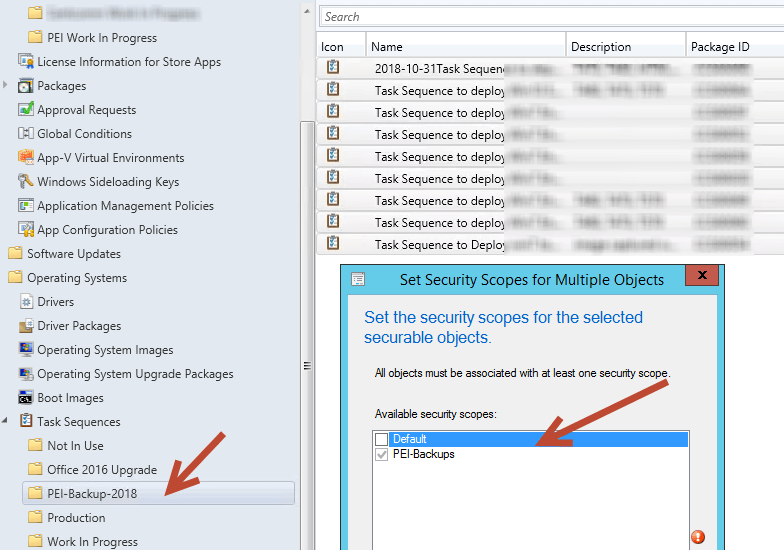Image resolution: width=784 pixels, height=550 pixels.
Task: Open the Drivers node icon
Action: (26, 302)
